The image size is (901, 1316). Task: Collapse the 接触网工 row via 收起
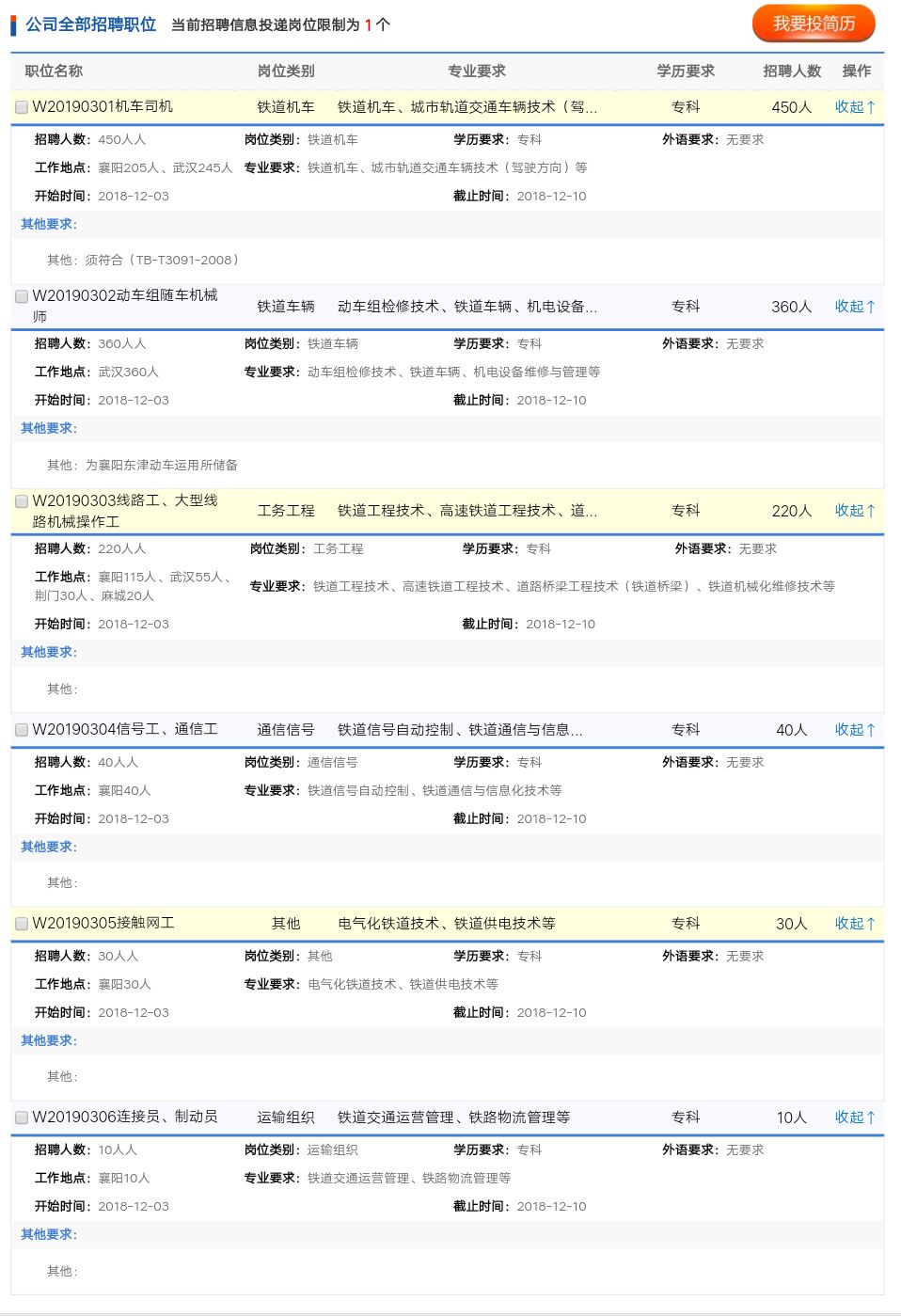pos(855,924)
